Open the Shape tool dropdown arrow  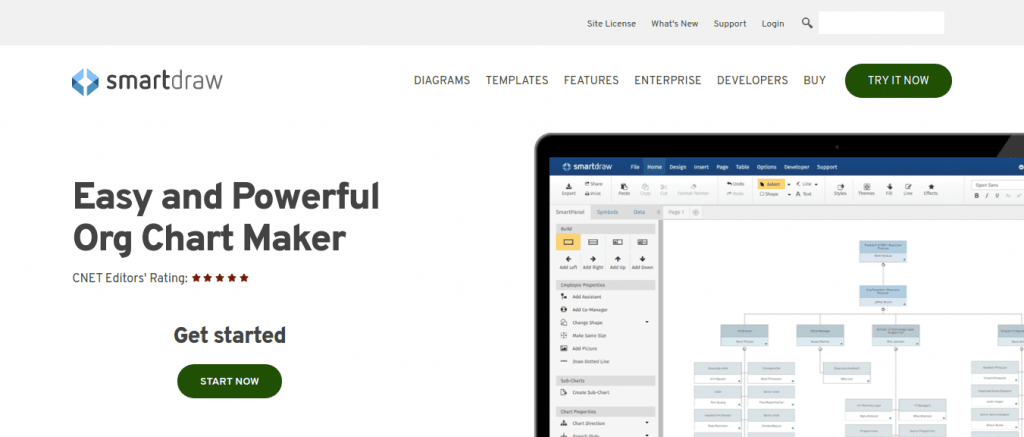point(789,195)
